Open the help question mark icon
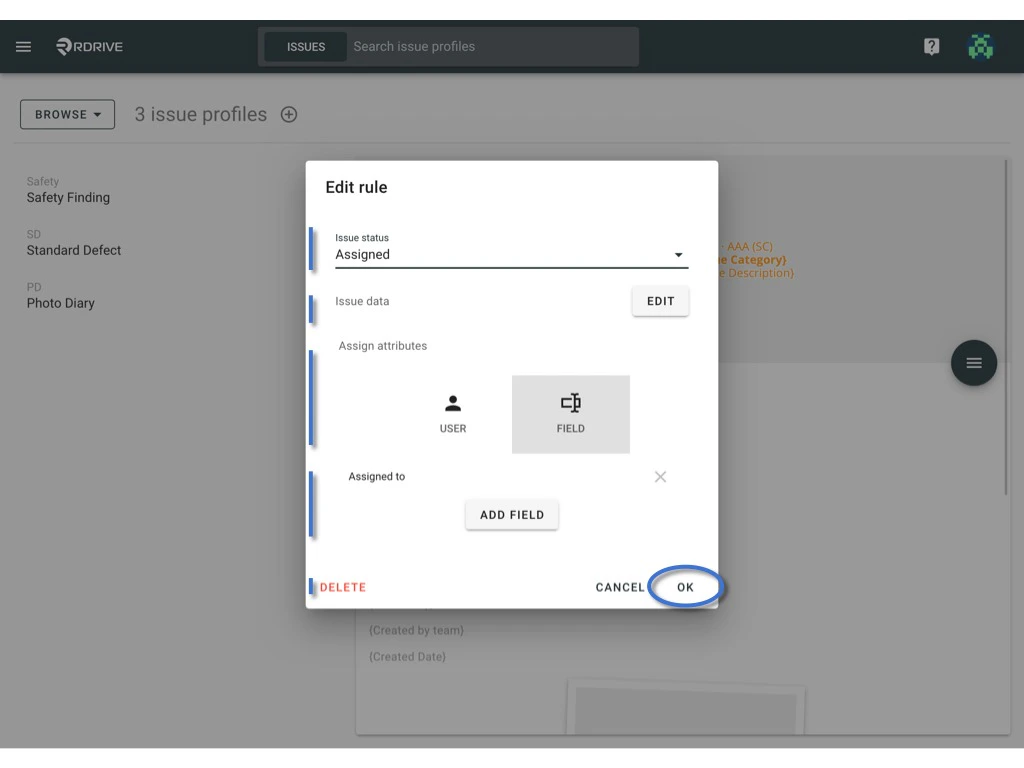This screenshot has width=1024, height=768. coord(931,46)
